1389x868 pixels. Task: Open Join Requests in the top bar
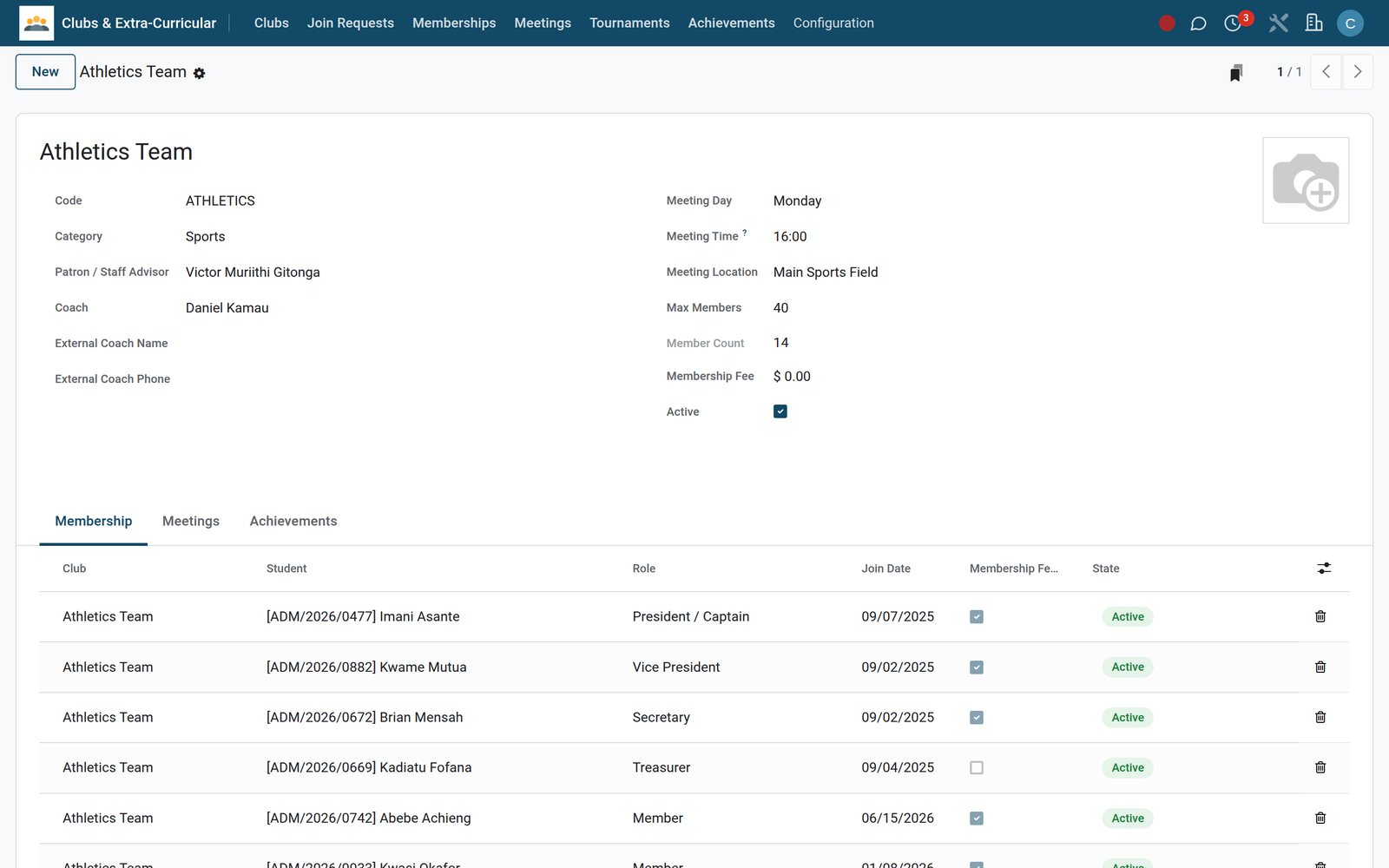point(351,23)
